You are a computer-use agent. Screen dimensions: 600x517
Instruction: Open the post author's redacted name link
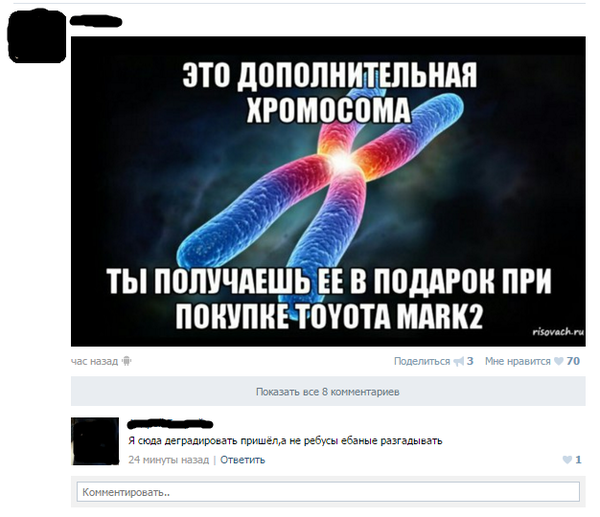[96, 22]
